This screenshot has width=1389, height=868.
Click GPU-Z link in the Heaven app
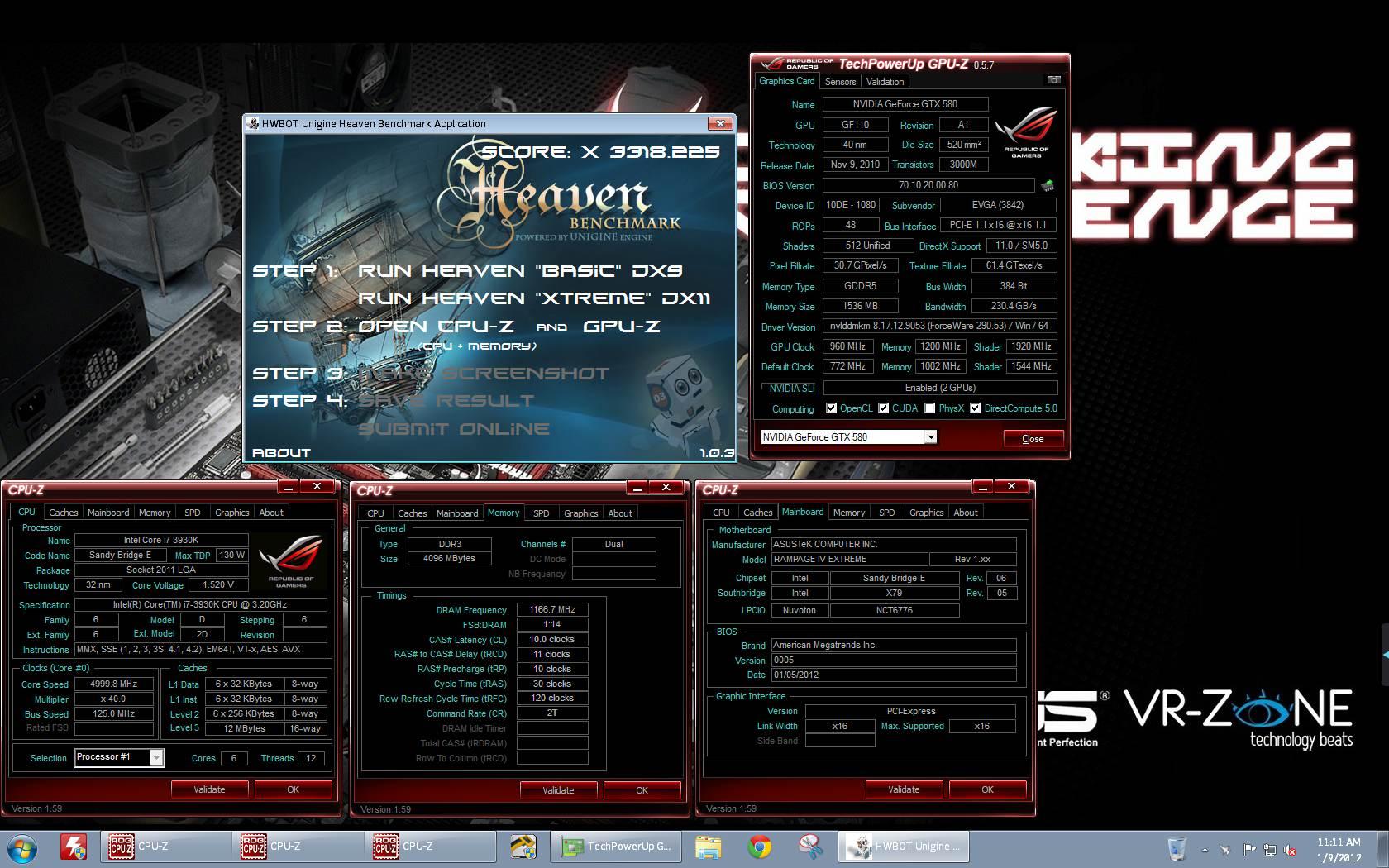click(x=622, y=327)
